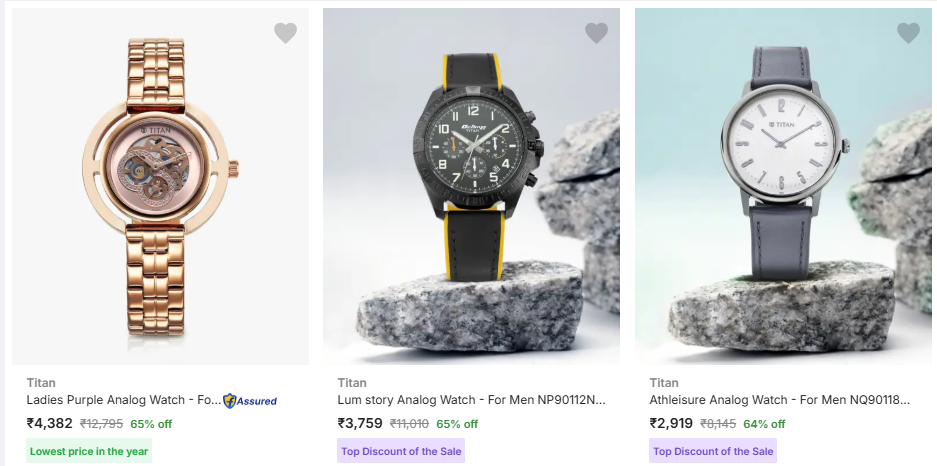Open the rose gold Titan watch image
The width and height of the screenshot is (937, 466).
tap(160, 190)
